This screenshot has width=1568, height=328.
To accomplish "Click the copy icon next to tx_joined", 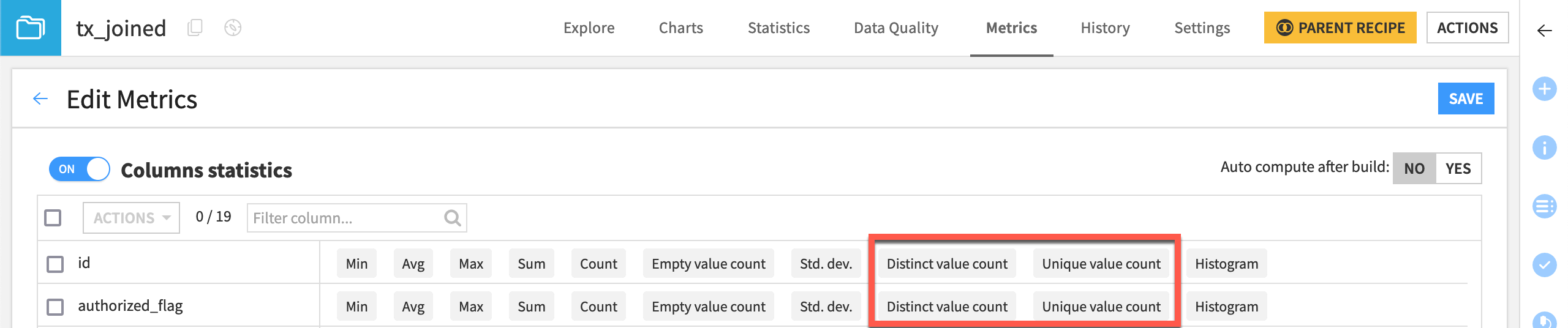I will [x=195, y=28].
